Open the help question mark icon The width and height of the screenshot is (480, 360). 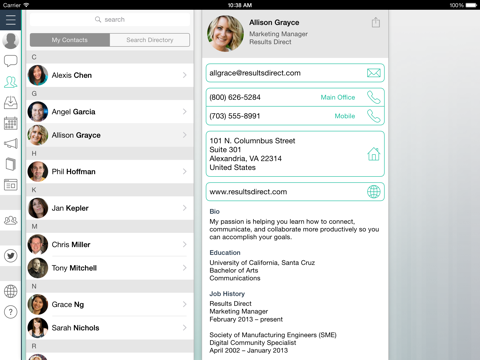[x=11, y=312]
